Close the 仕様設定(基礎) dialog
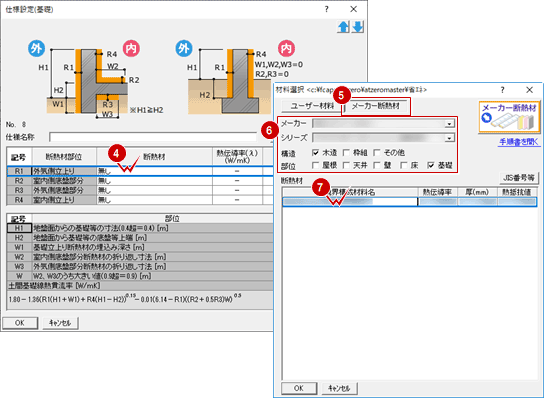 click(x=353, y=9)
